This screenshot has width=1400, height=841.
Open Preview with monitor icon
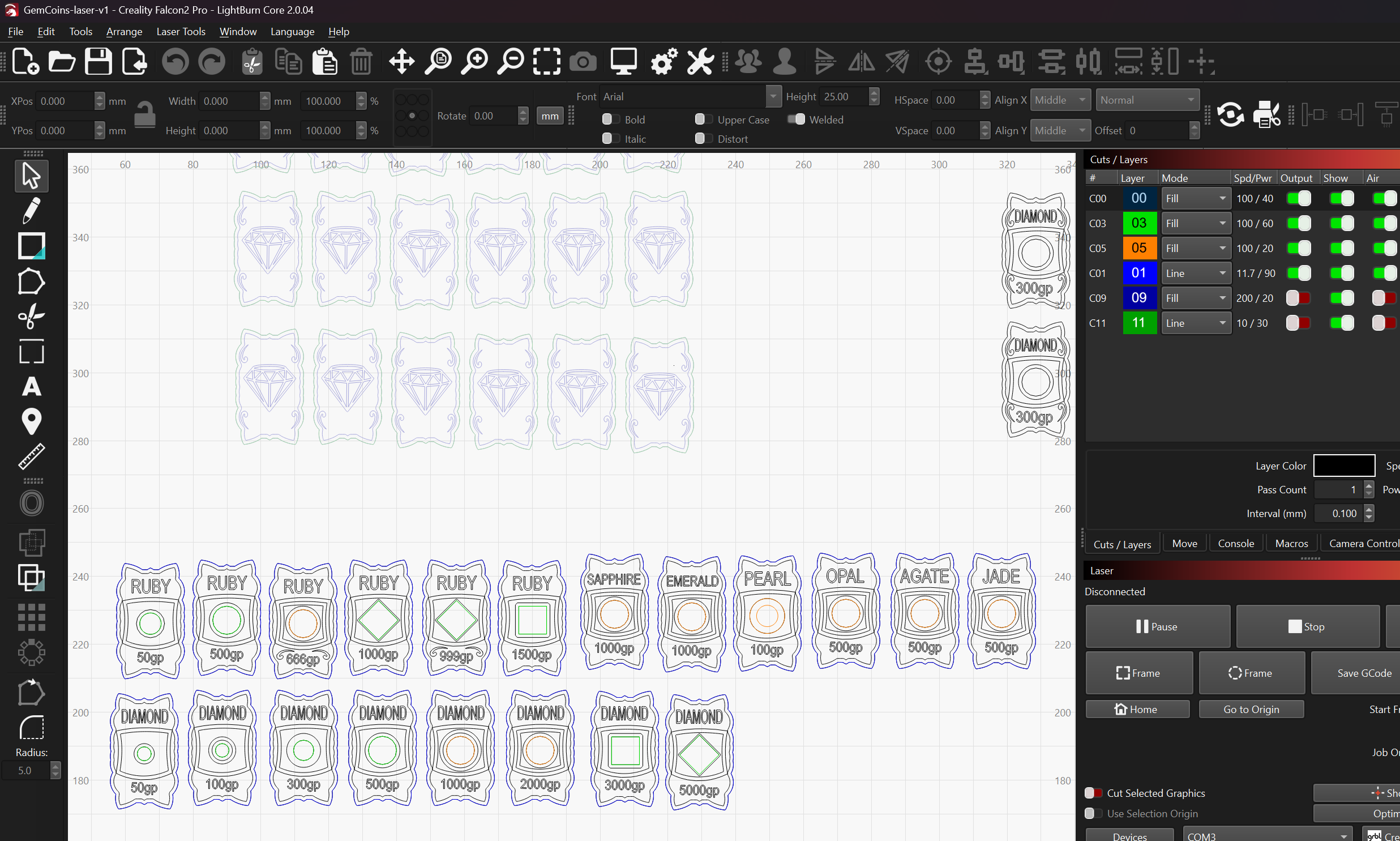[623, 61]
